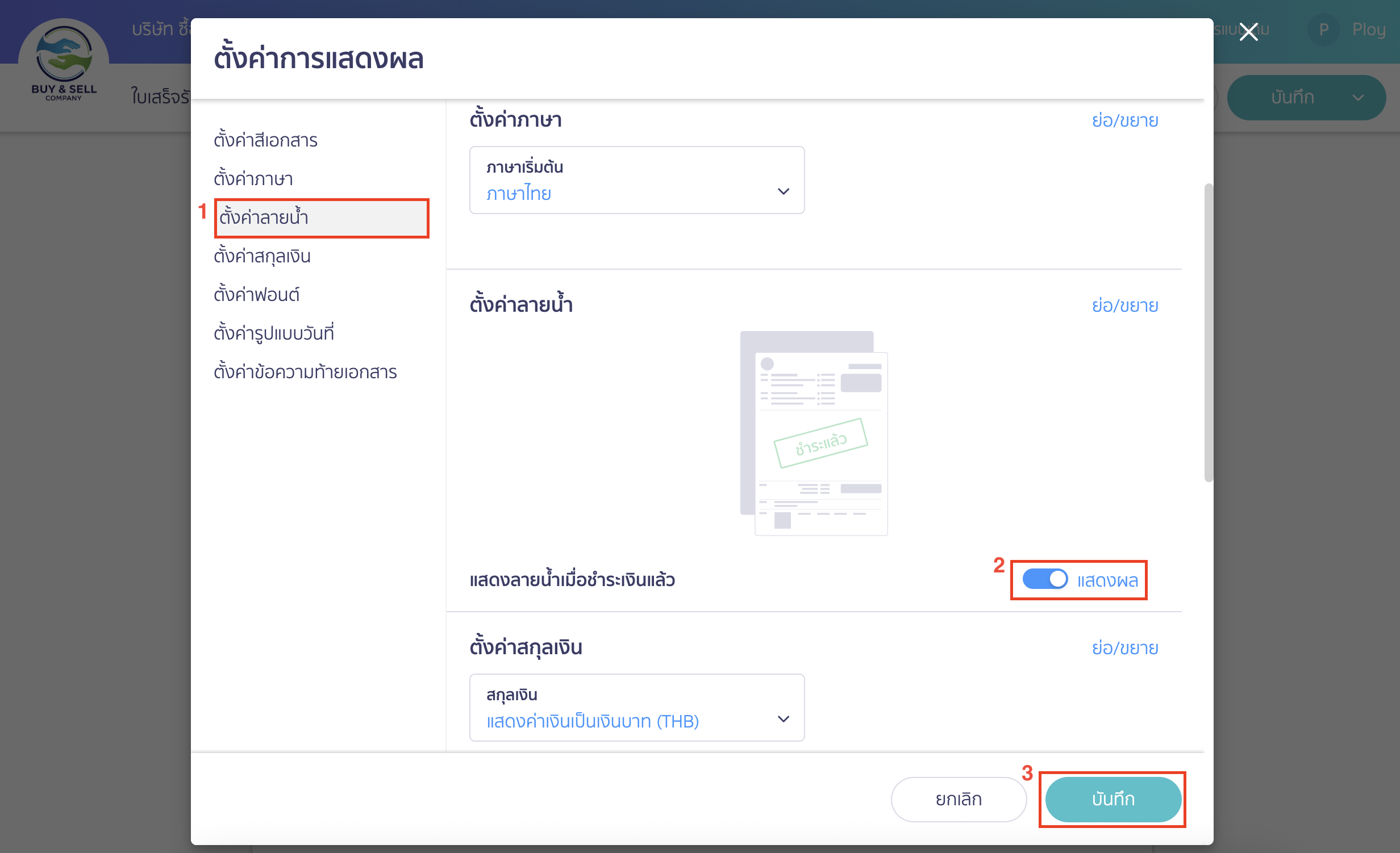Click the บันทึก save button
Viewport: 1400px width, 853px height.
coord(1112,799)
